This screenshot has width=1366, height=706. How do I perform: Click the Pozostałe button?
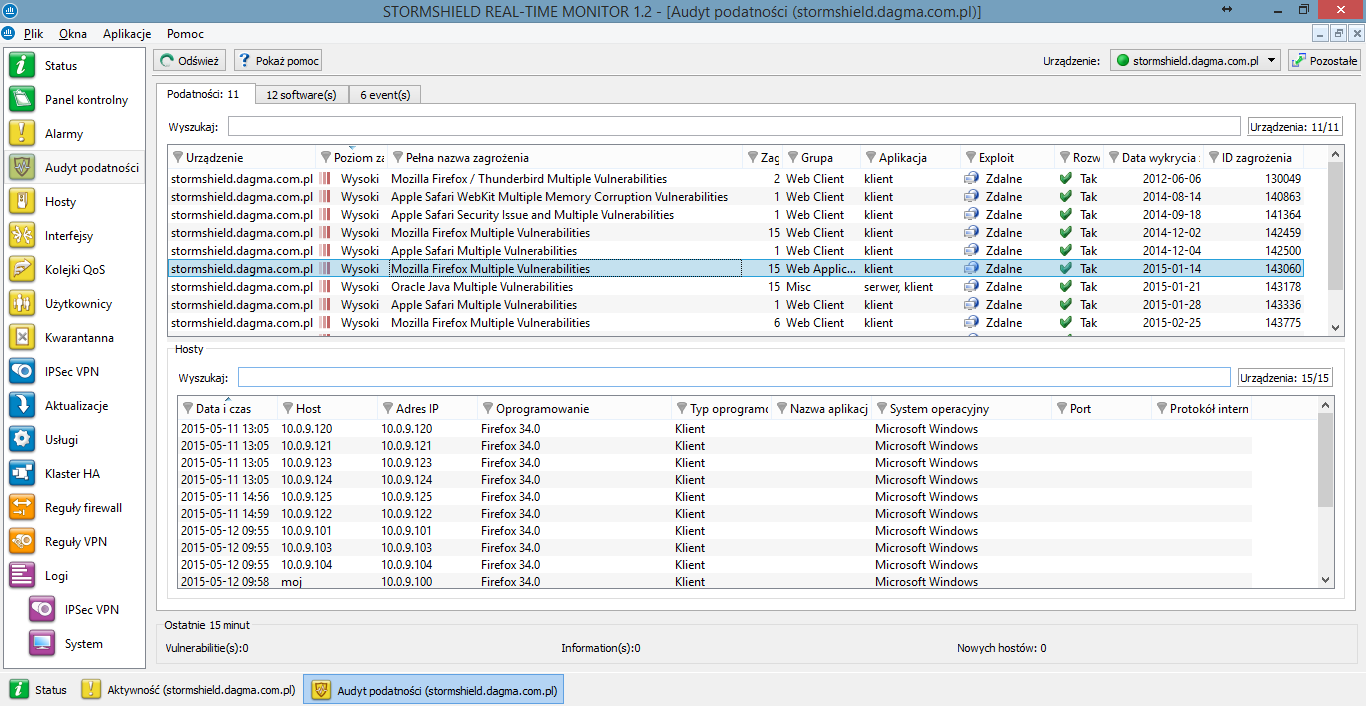point(1324,61)
